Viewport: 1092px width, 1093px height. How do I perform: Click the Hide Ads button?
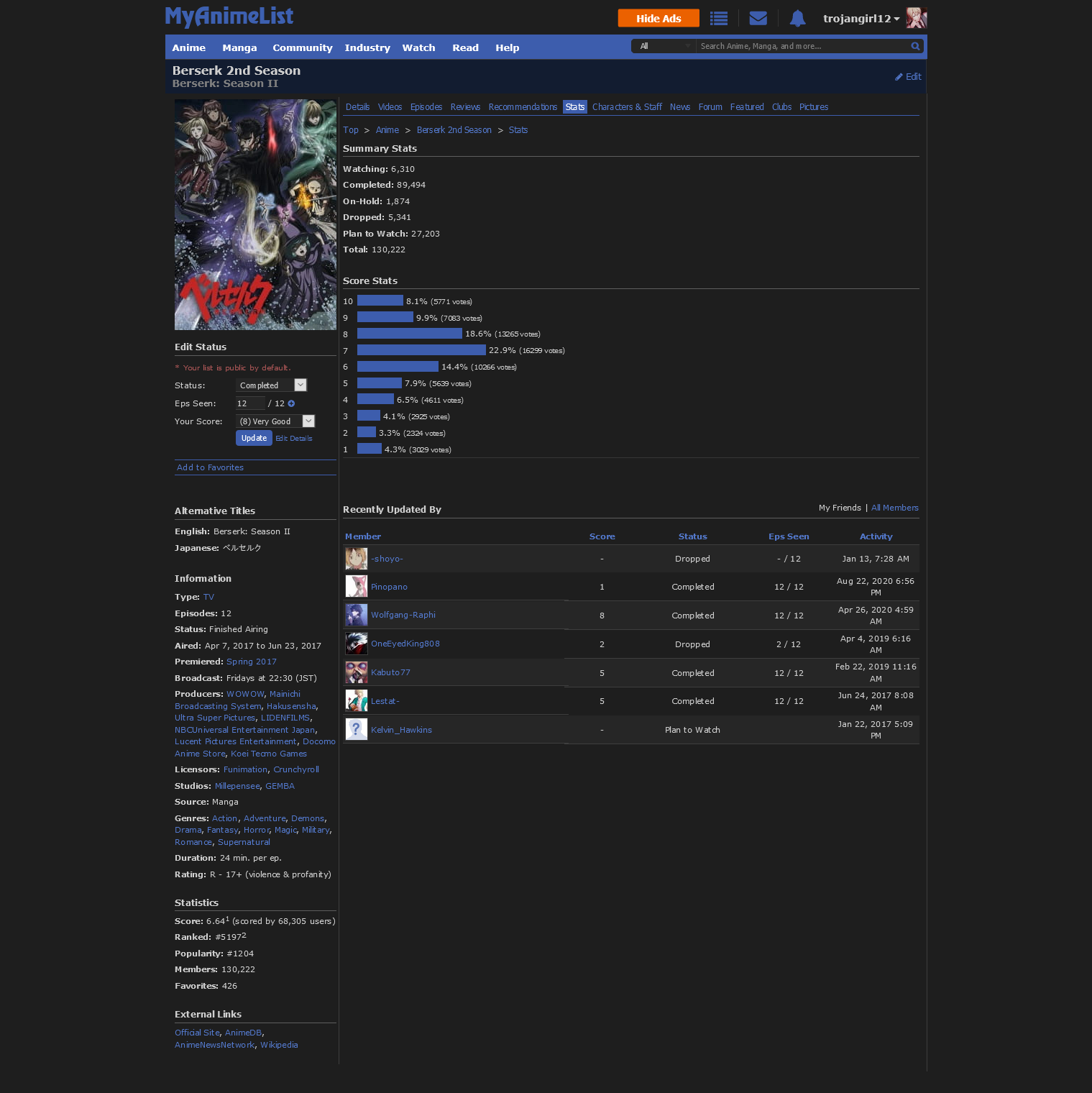click(659, 18)
